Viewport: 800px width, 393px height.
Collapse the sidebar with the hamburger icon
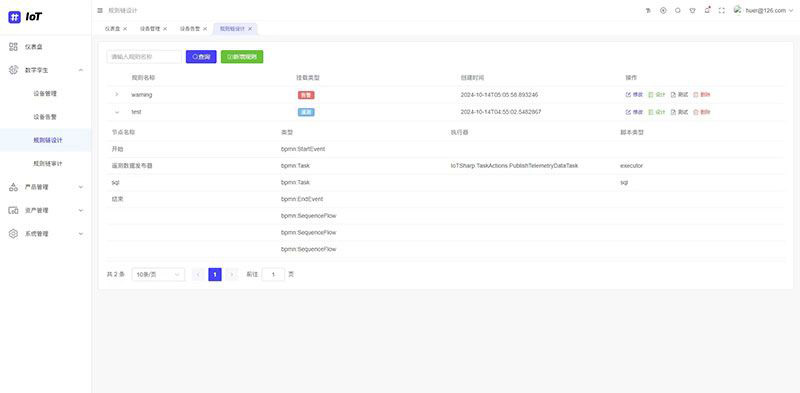tap(100, 10)
